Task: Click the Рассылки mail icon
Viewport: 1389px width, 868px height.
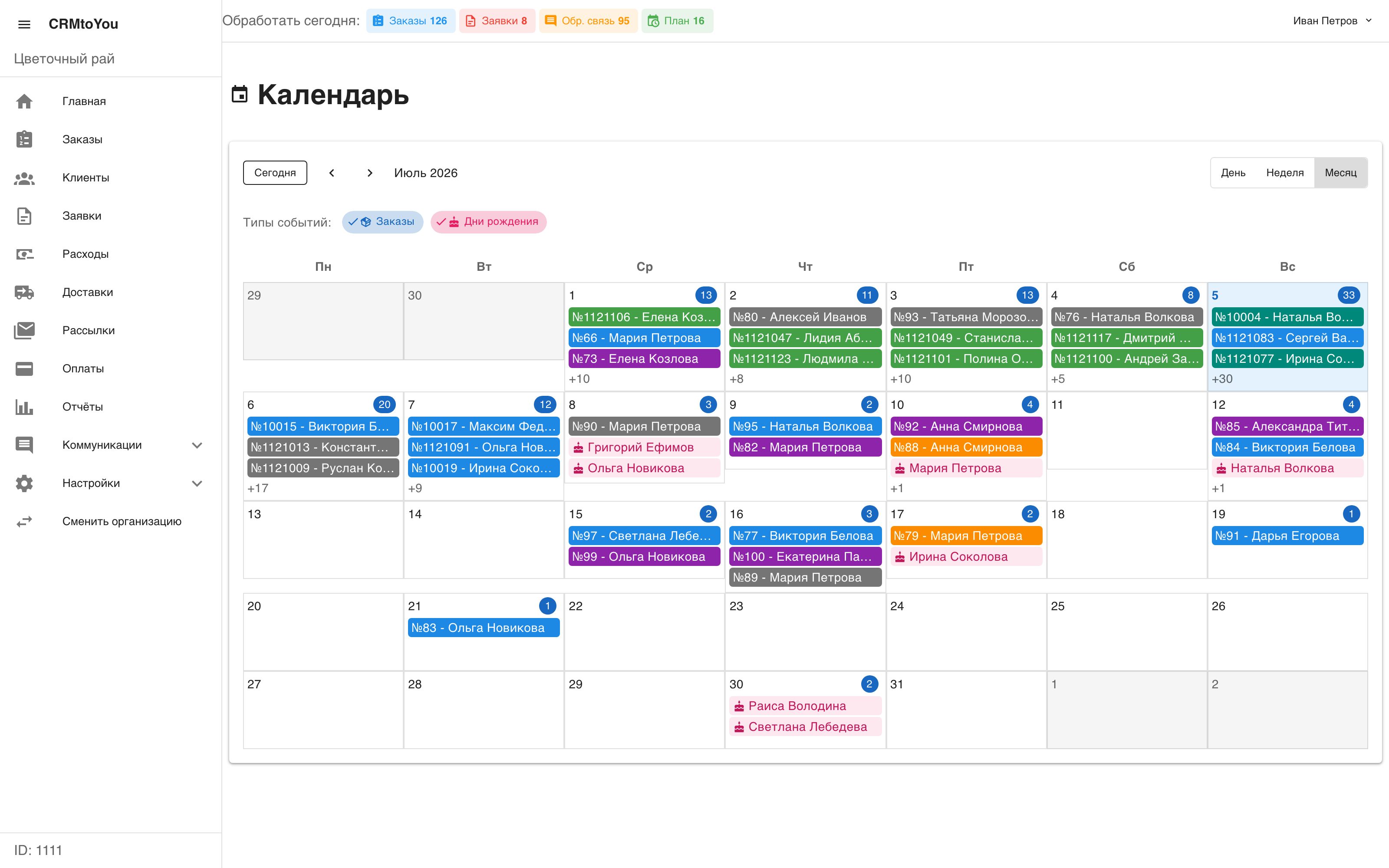Action: point(24,331)
